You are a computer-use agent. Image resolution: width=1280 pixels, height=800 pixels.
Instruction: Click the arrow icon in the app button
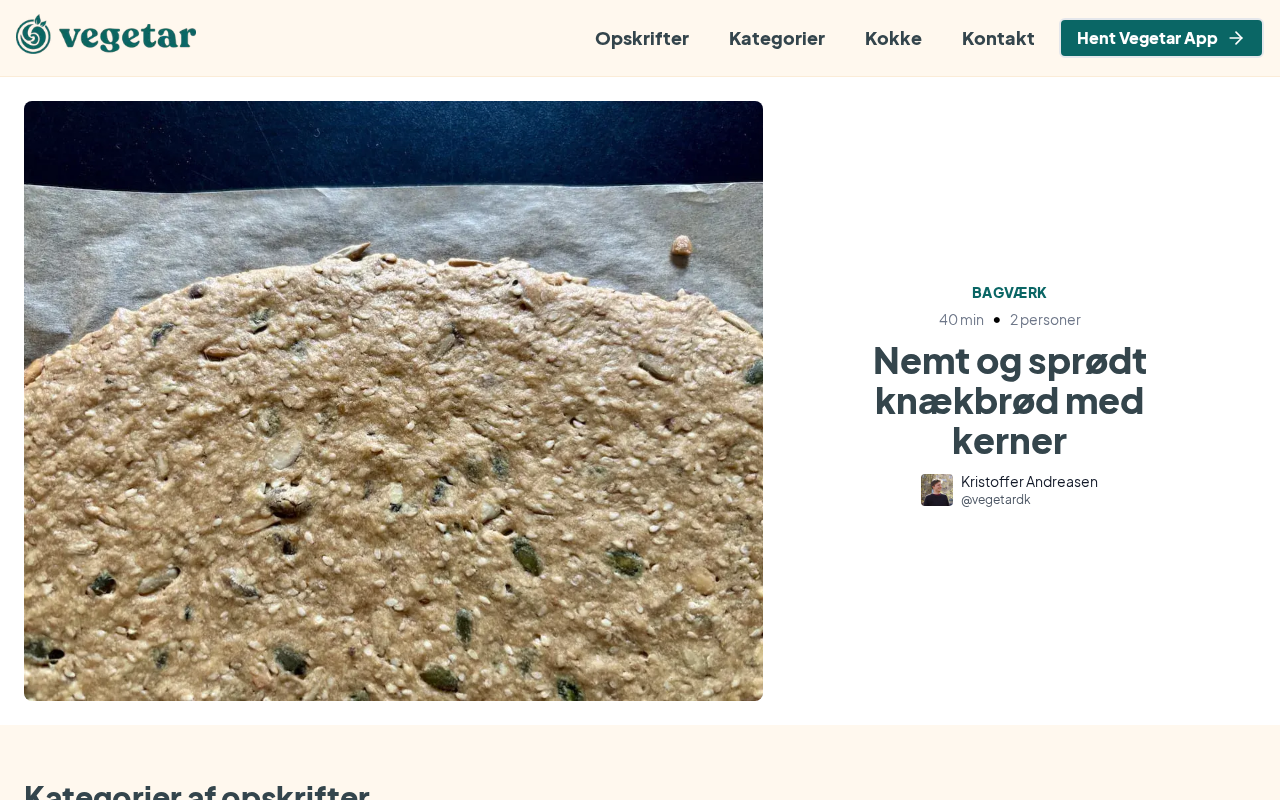[x=1236, y=38]
